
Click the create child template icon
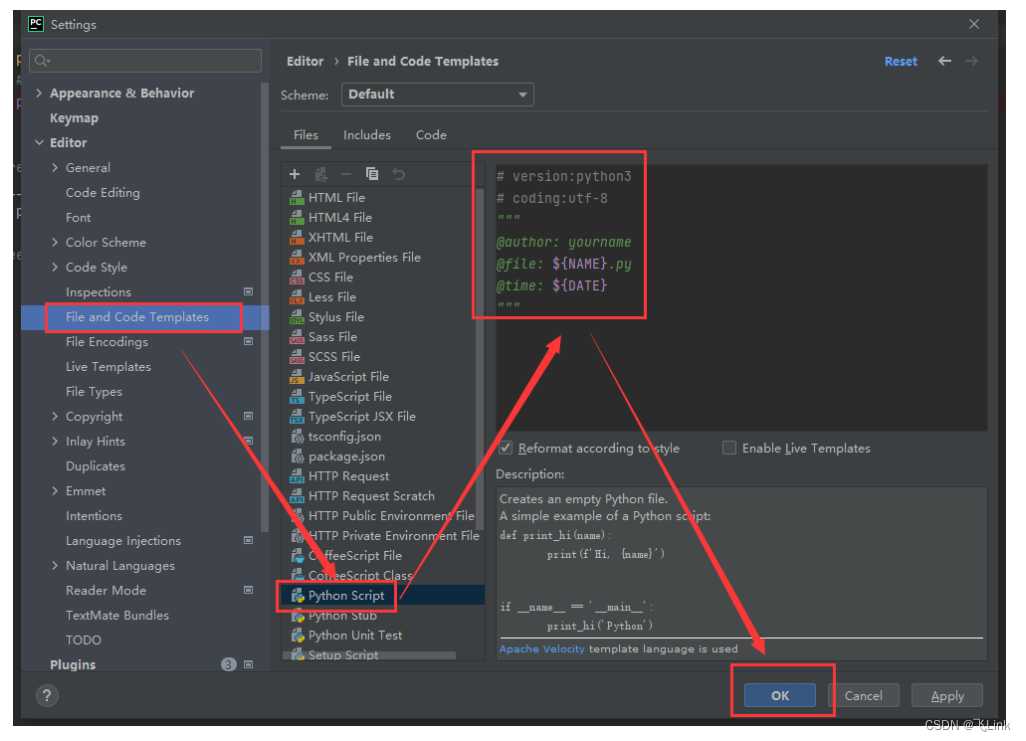point(321,174)
